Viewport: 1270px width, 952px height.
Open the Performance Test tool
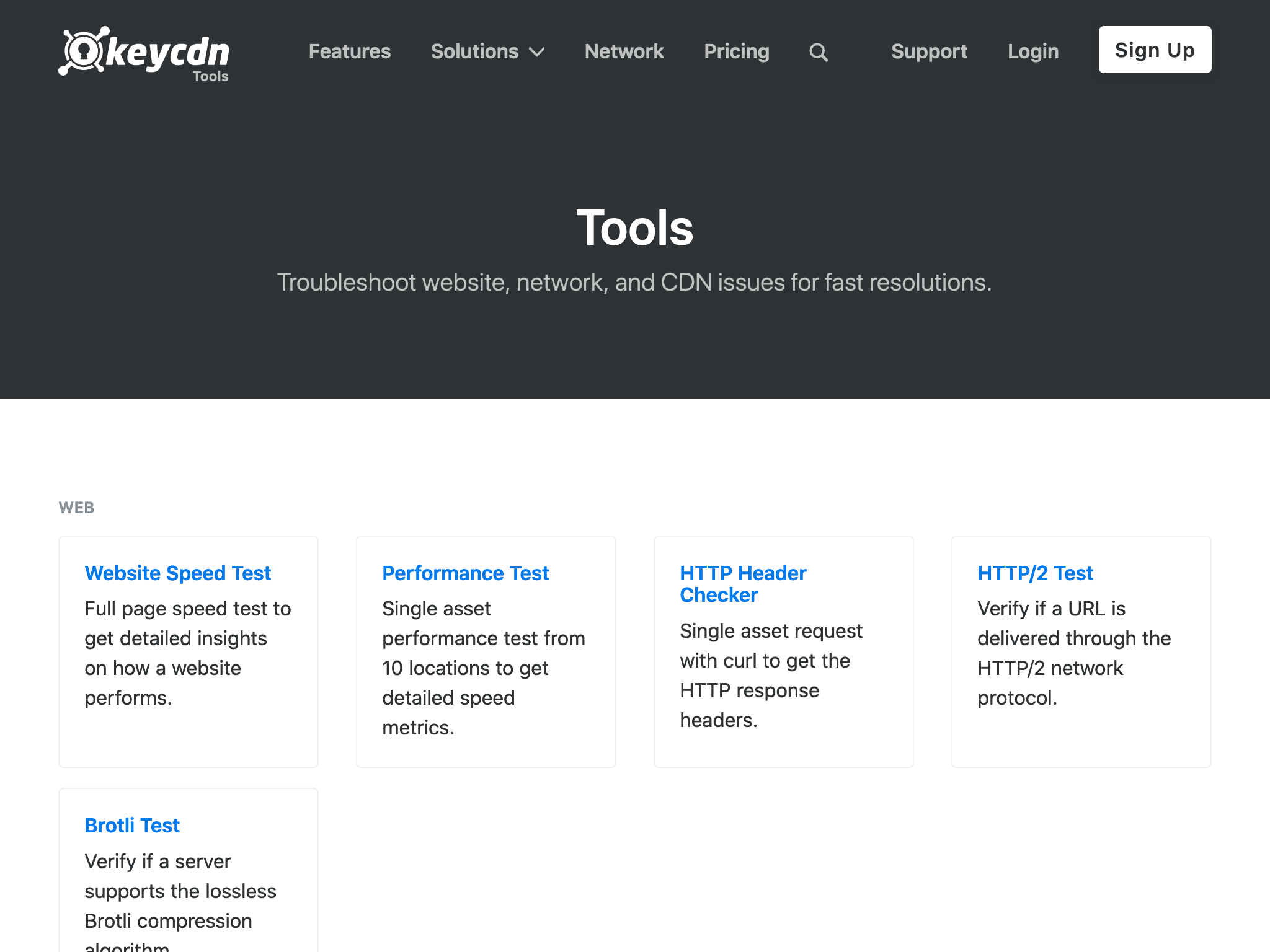tap(466, 573)
